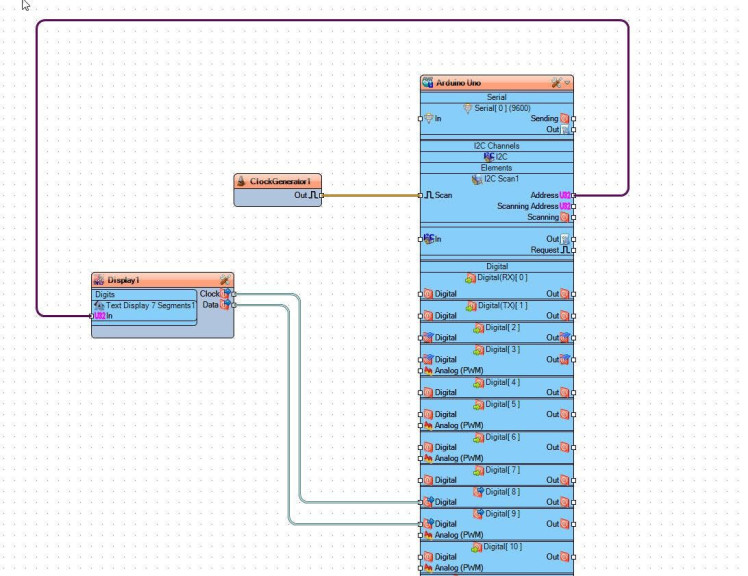Click the Elements section label
This screenshot has width=748, height=576.
[x=497, y=168]
